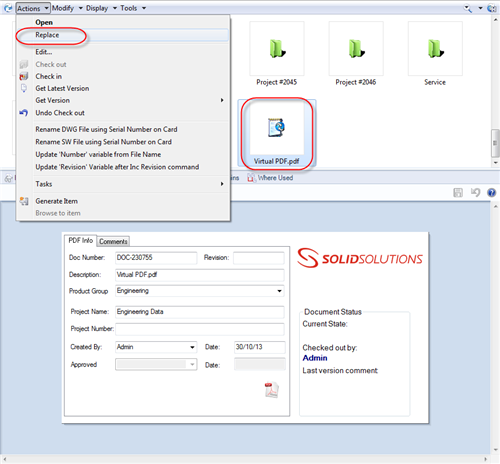Open the search dropdown arrow
The width and height of the screenshot is (500, 464).
480,8
